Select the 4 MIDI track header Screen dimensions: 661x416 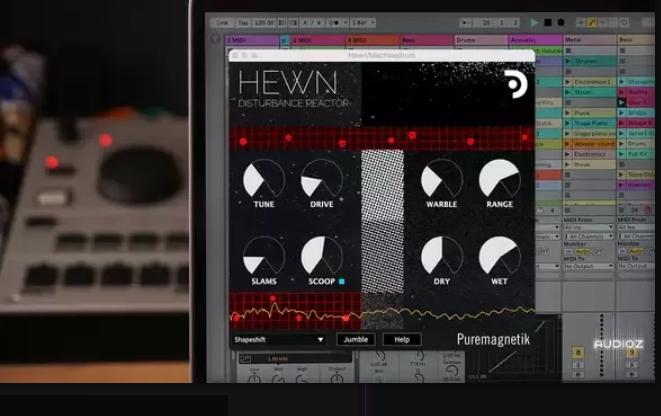[372, 40]
